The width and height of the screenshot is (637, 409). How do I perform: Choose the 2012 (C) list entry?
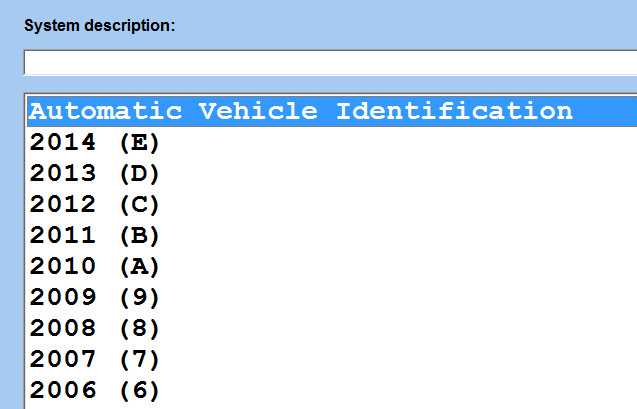332,204
